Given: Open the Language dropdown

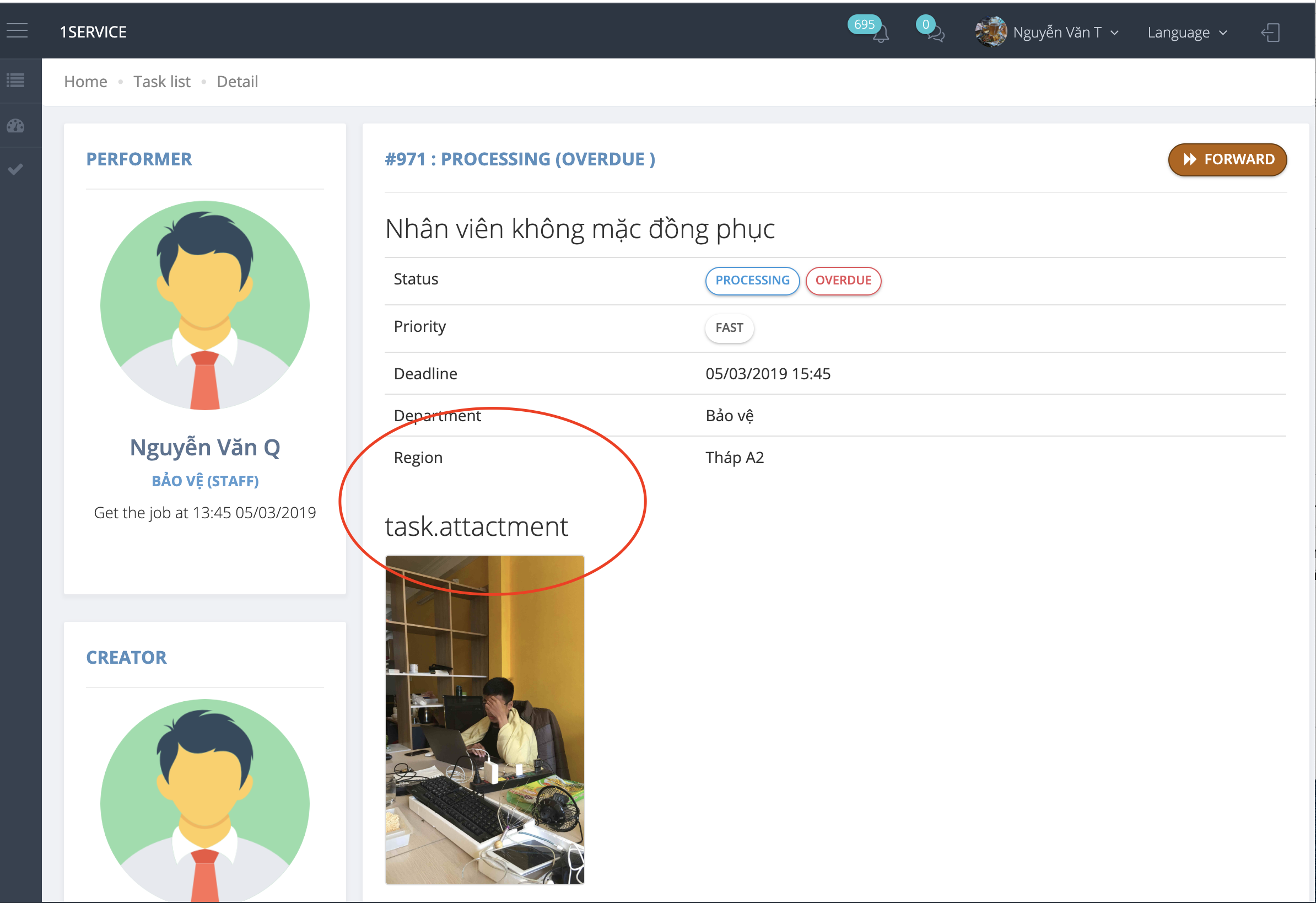Looking at the screenshot, I should (1187, 33).
